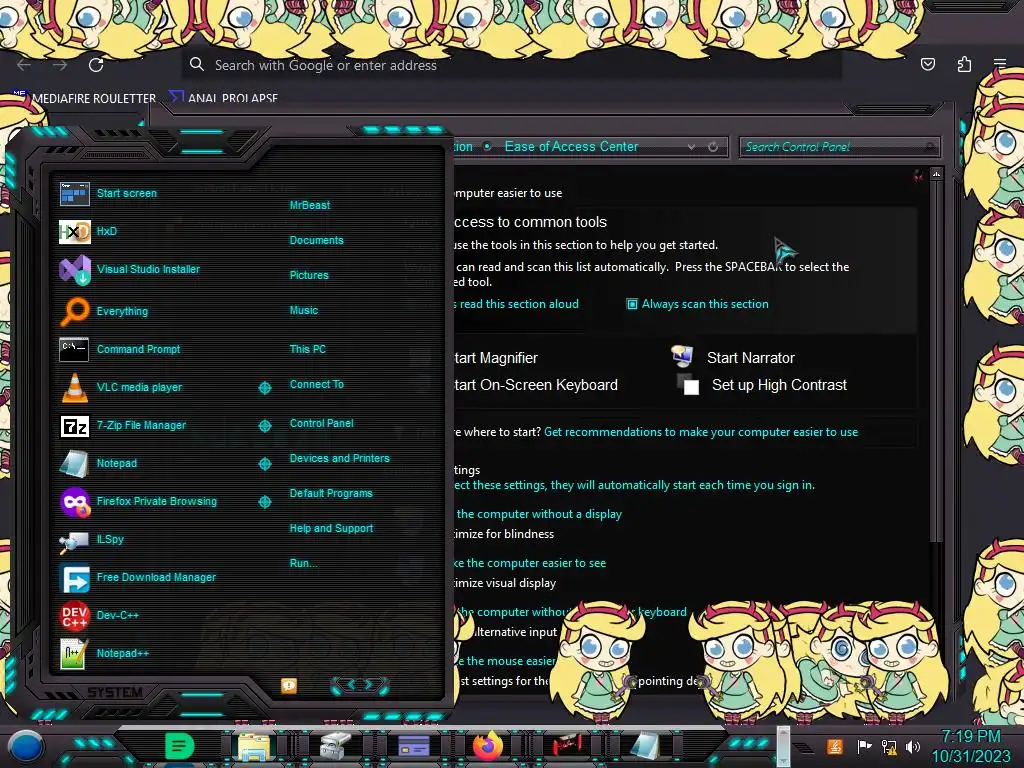Click Firefox address search bar
Viewport: 1024px width, 768px height.
point(511,65)
